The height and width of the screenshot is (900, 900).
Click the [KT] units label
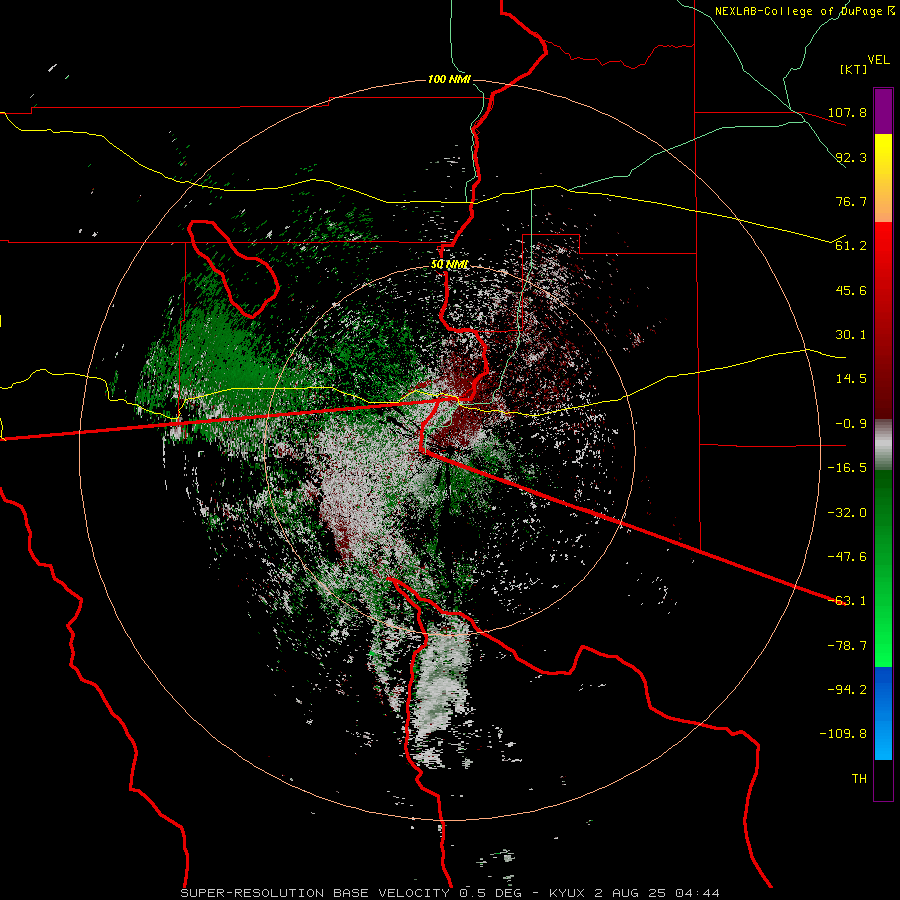tap(853, 69)
